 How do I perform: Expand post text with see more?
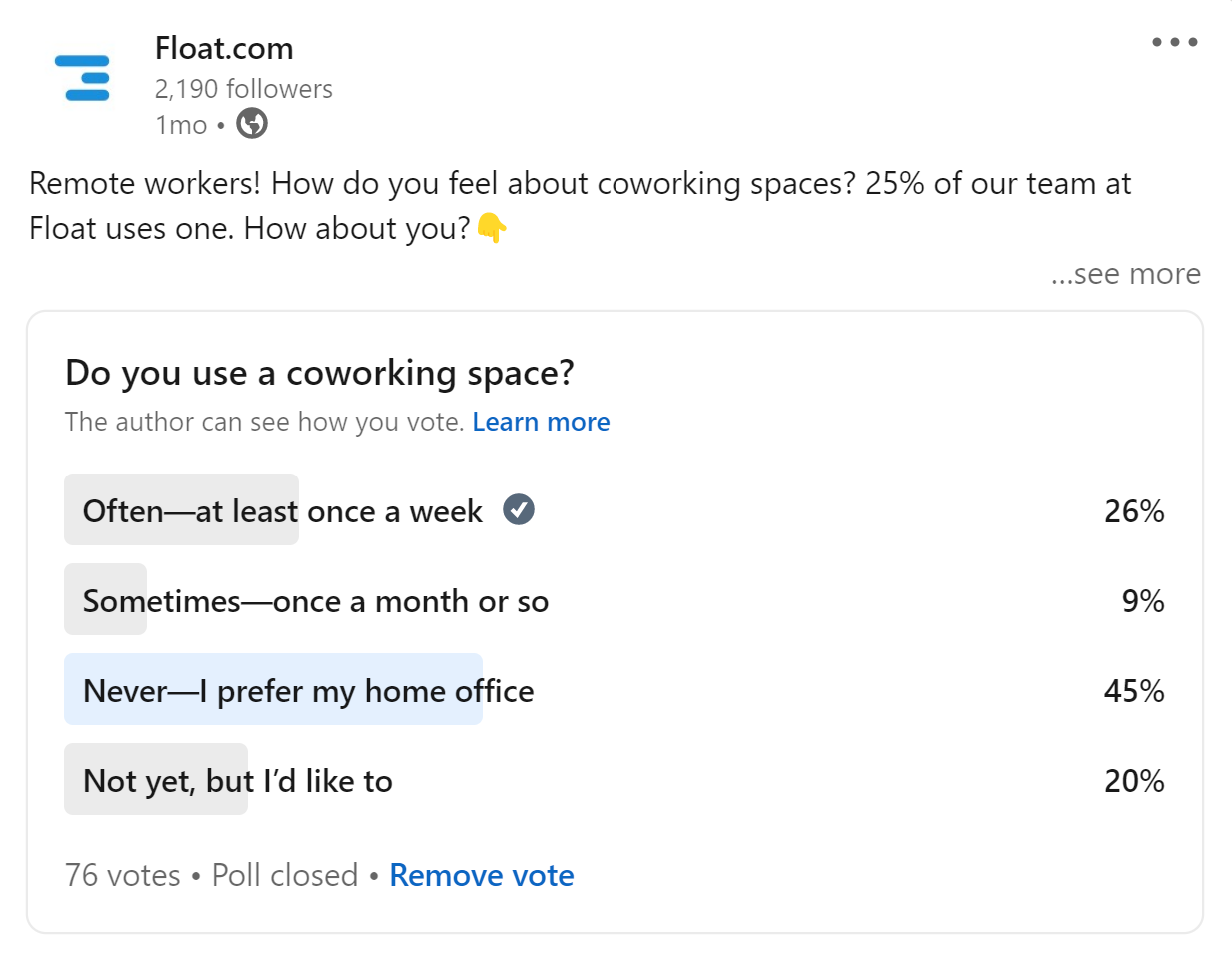click(x=1125, y=274)
